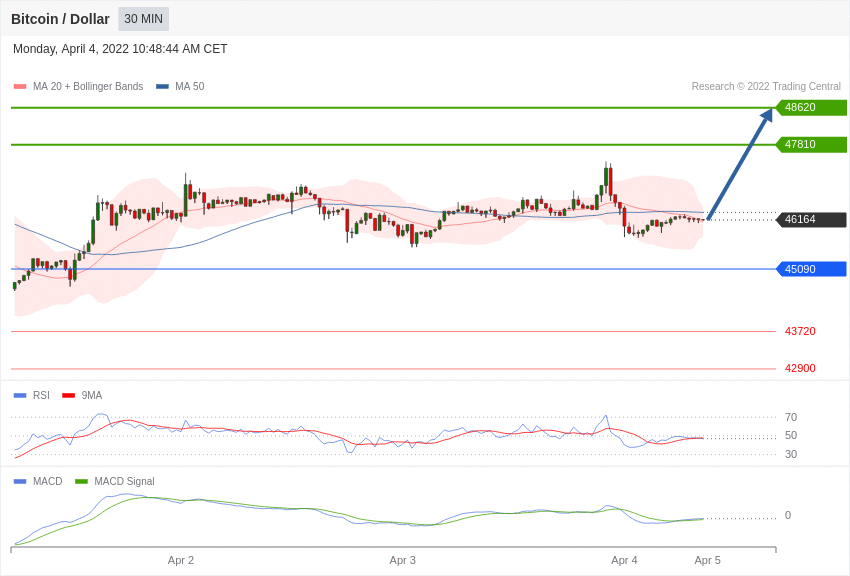The image size is (850, 576).
Task: Select the 45090 pivot price tag
Action: pos(812,269)
